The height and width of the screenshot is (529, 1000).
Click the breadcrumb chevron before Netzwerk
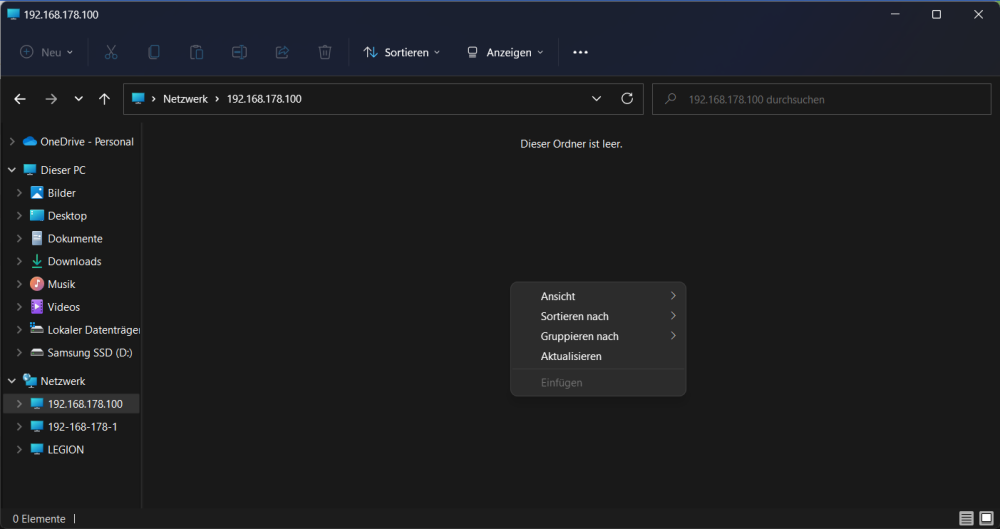(x=154, y=99)
